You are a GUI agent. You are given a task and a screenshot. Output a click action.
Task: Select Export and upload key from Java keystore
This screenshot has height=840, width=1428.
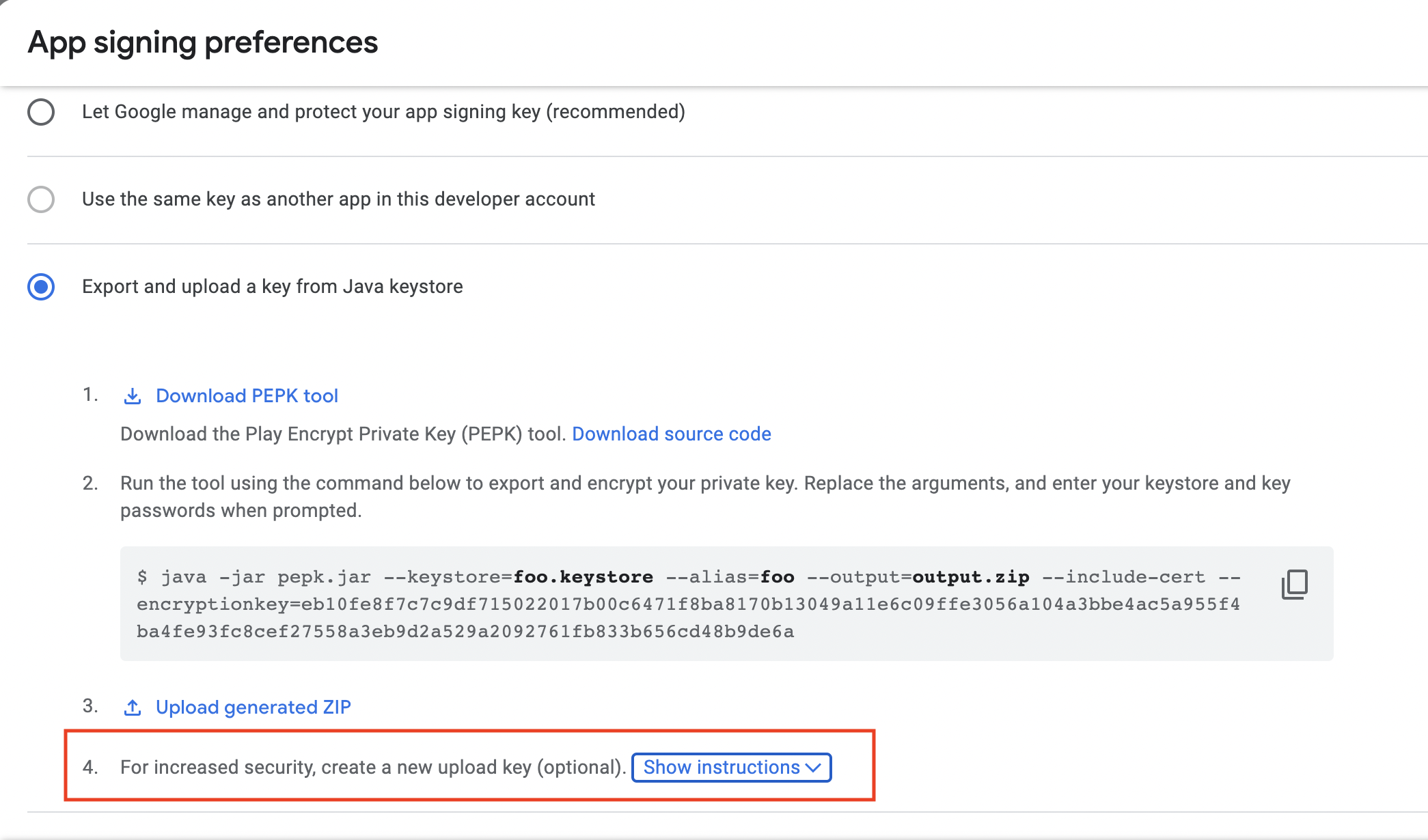coord(41,287)
